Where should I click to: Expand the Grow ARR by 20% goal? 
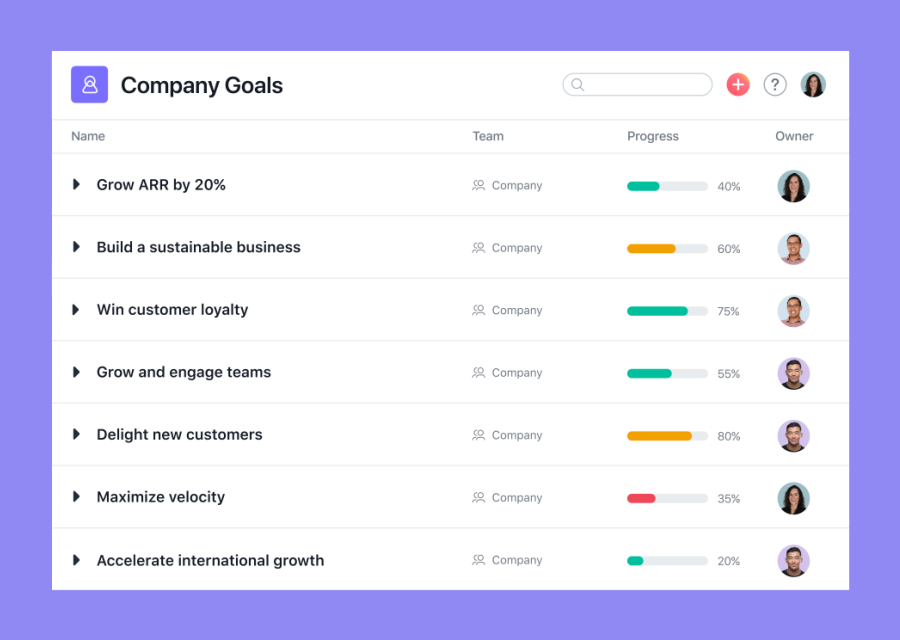[x=76, y=185]
